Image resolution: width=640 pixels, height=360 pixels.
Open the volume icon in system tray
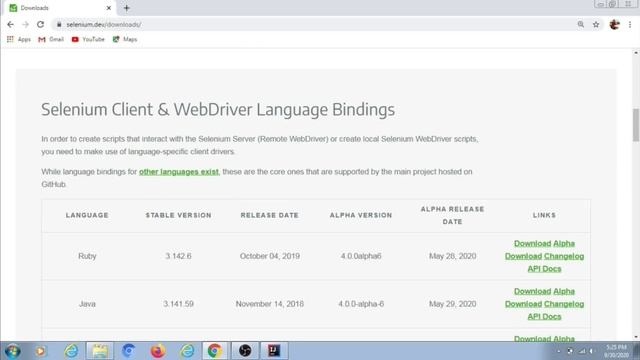point(591,351)
